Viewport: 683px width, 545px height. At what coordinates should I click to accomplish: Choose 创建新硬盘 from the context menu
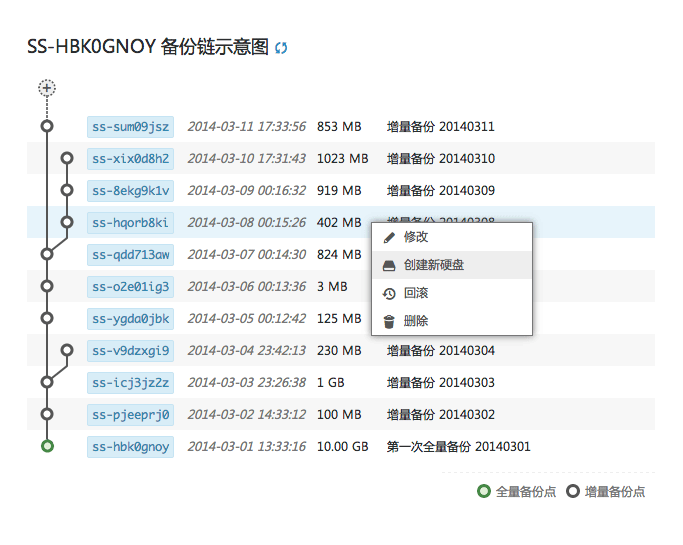pos(433,266)
